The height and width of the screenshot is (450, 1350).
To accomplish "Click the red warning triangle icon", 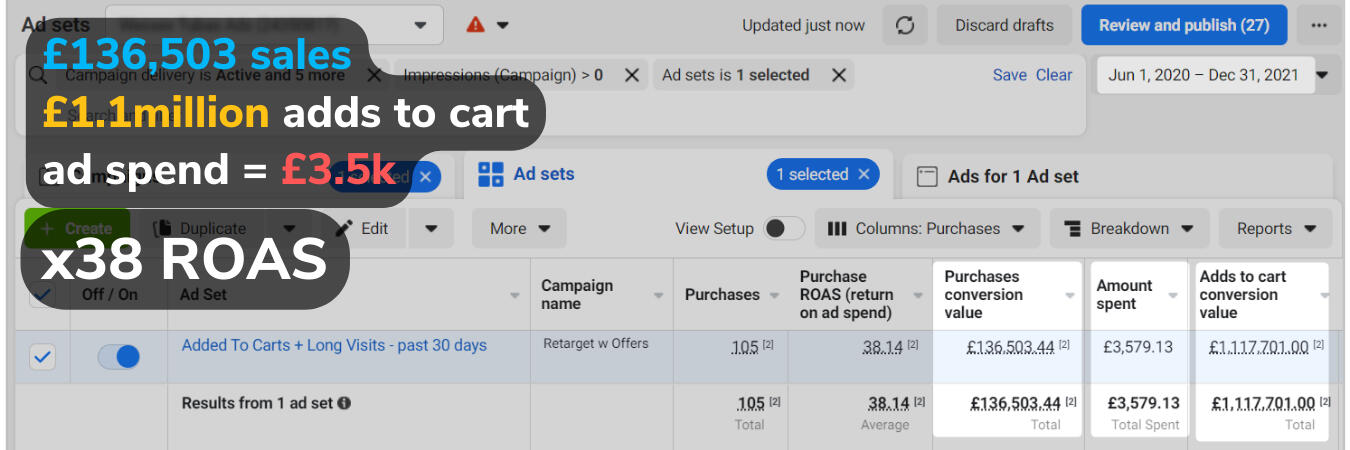I will [476, 25].
